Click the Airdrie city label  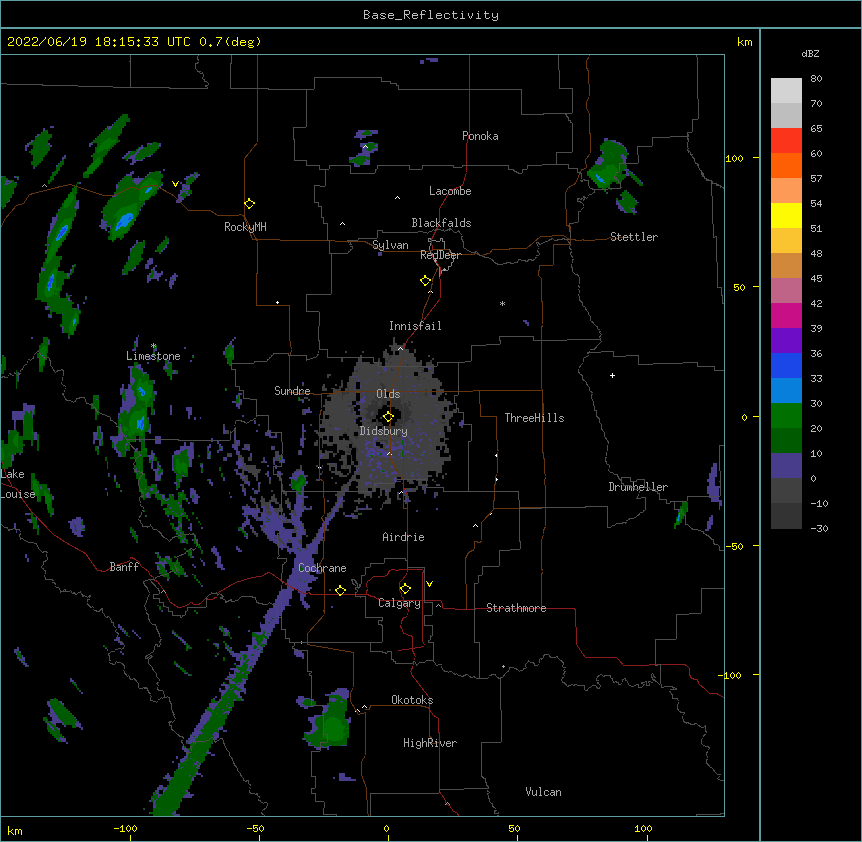tap(404, 537)
